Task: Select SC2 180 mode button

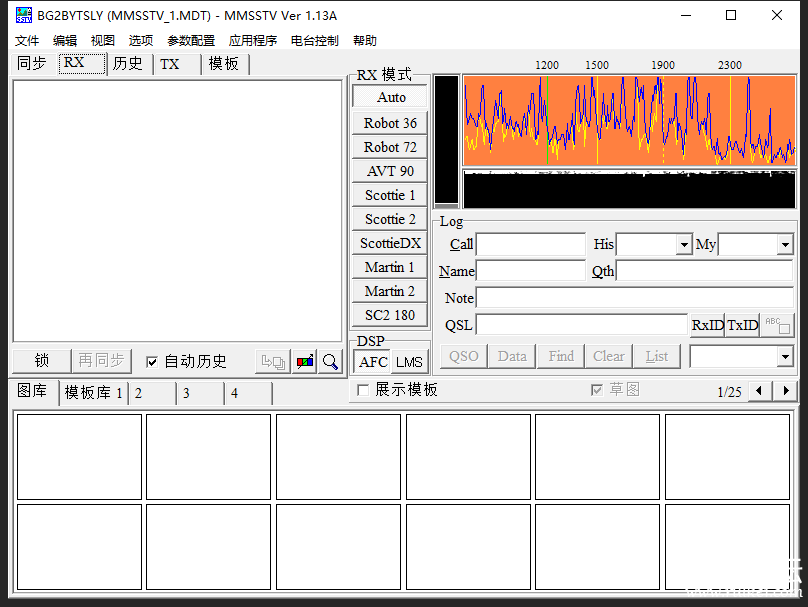Action: click(x=390, y=315)
